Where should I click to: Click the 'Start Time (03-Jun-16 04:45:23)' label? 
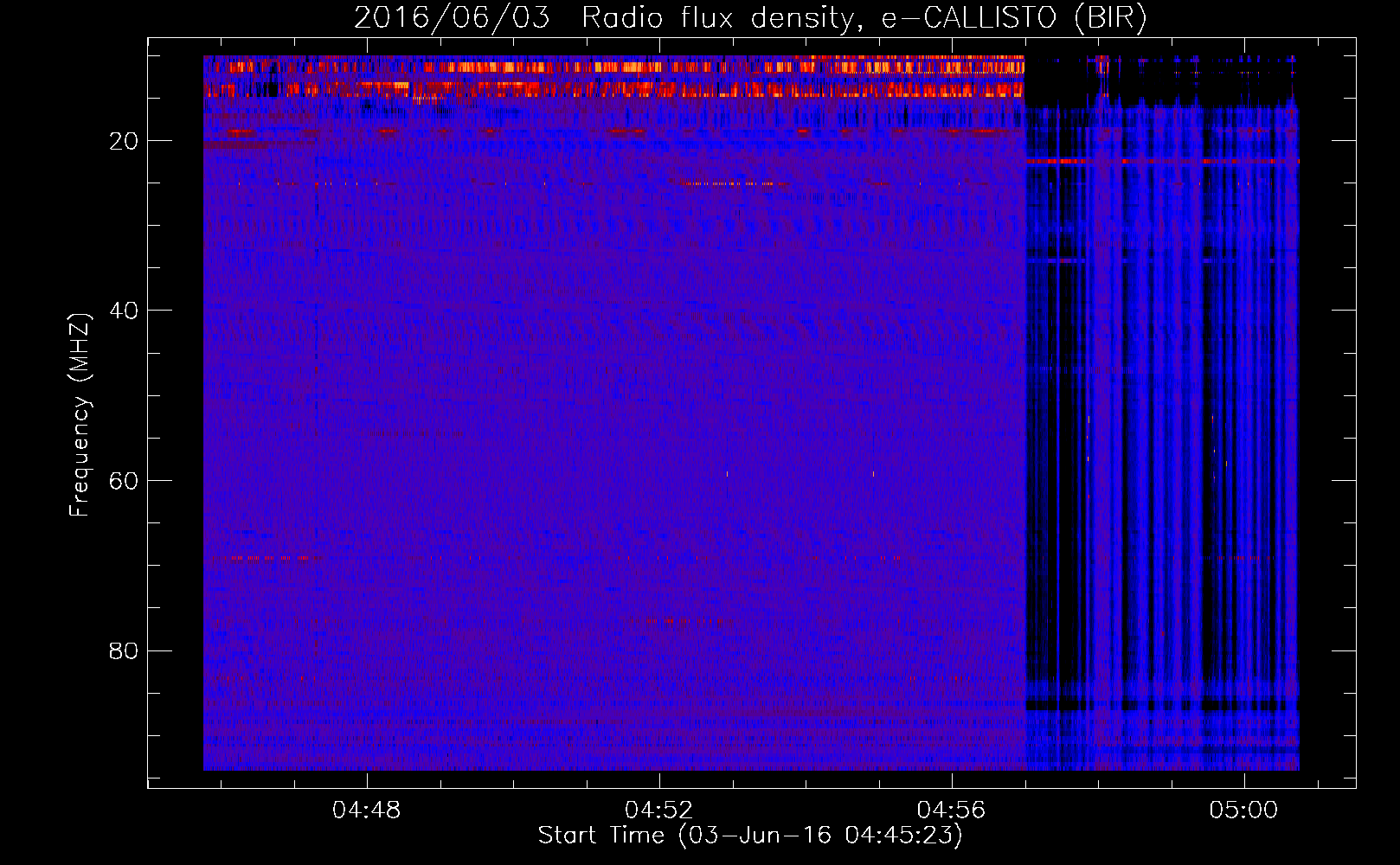(750, 836)
